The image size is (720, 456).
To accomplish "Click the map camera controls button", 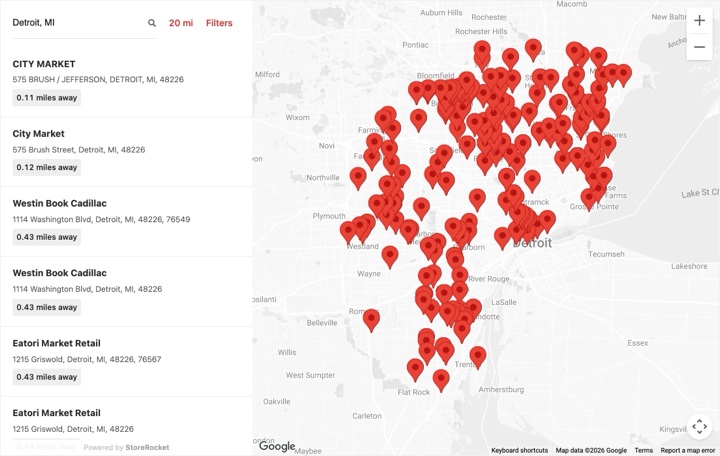I will pyautogui.click(x=699, y=427).
